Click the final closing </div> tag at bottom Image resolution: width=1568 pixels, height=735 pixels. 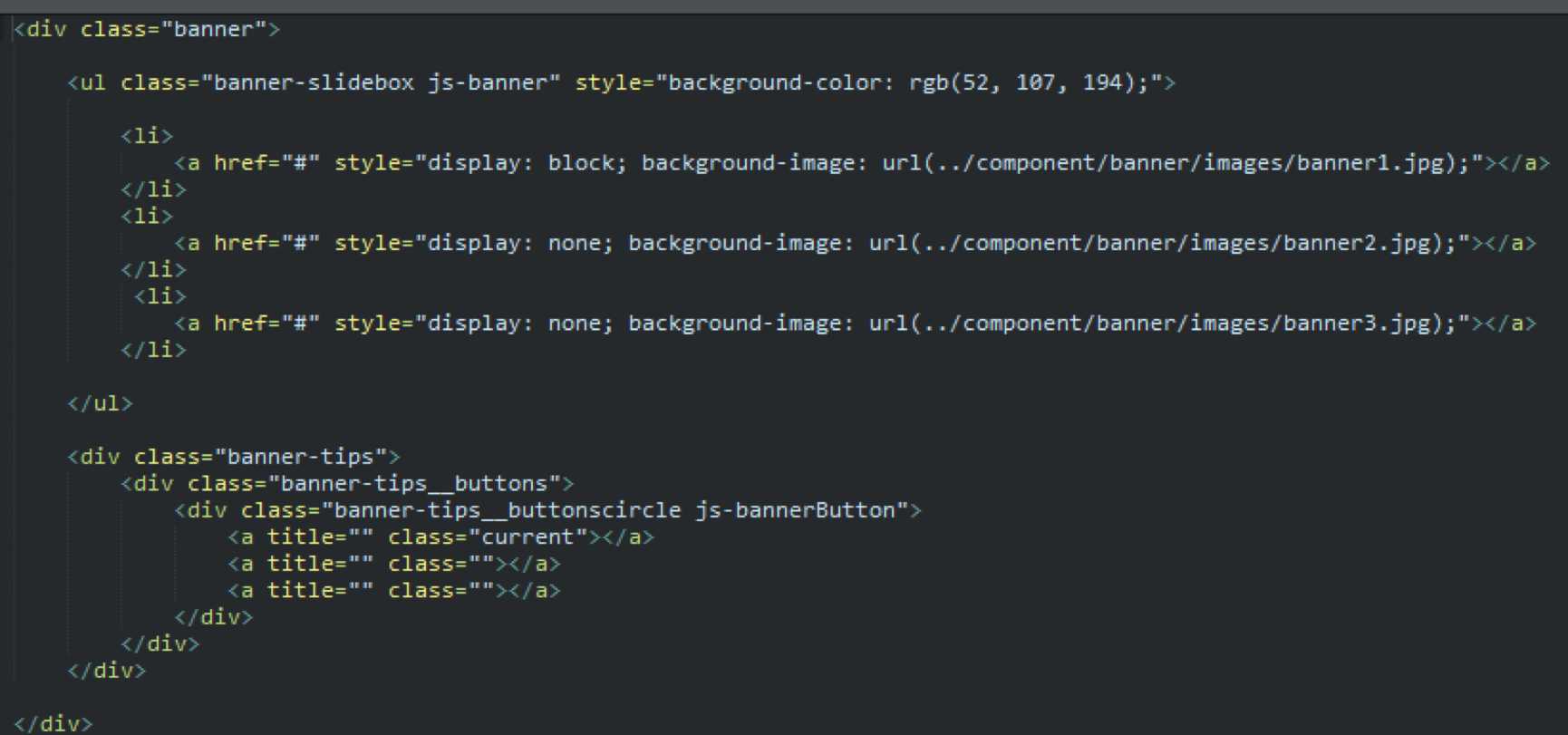(53, 723)
